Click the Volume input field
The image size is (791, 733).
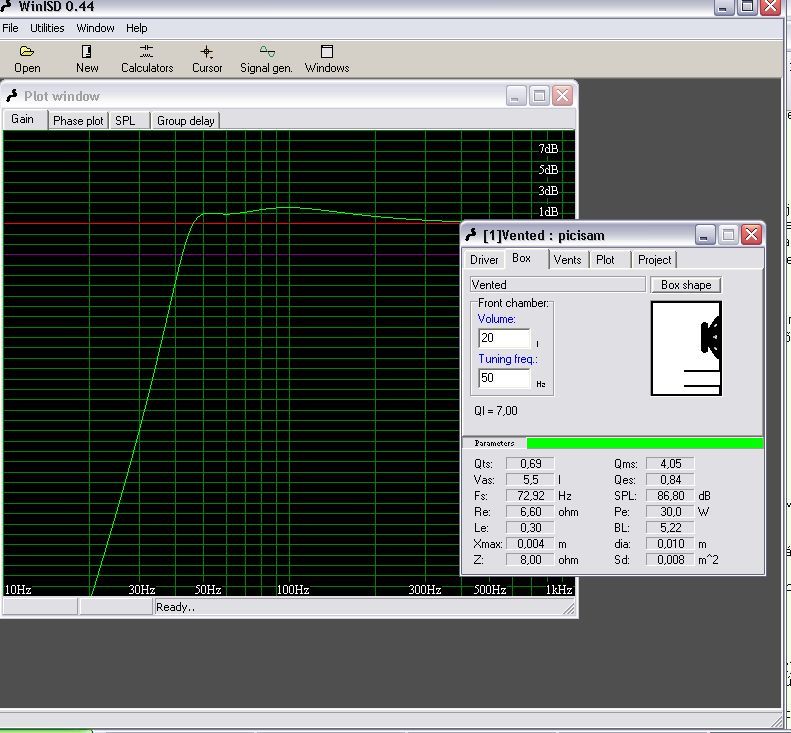coord(504,339)
